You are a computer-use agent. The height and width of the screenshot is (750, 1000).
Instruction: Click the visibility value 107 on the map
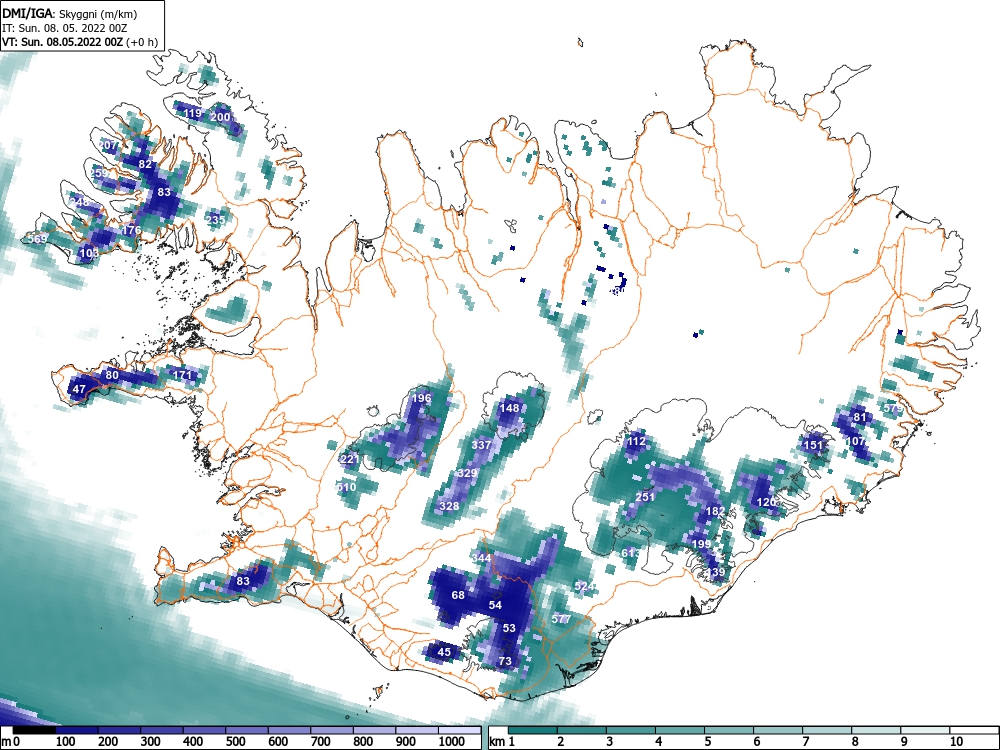(x=856, y=441)
